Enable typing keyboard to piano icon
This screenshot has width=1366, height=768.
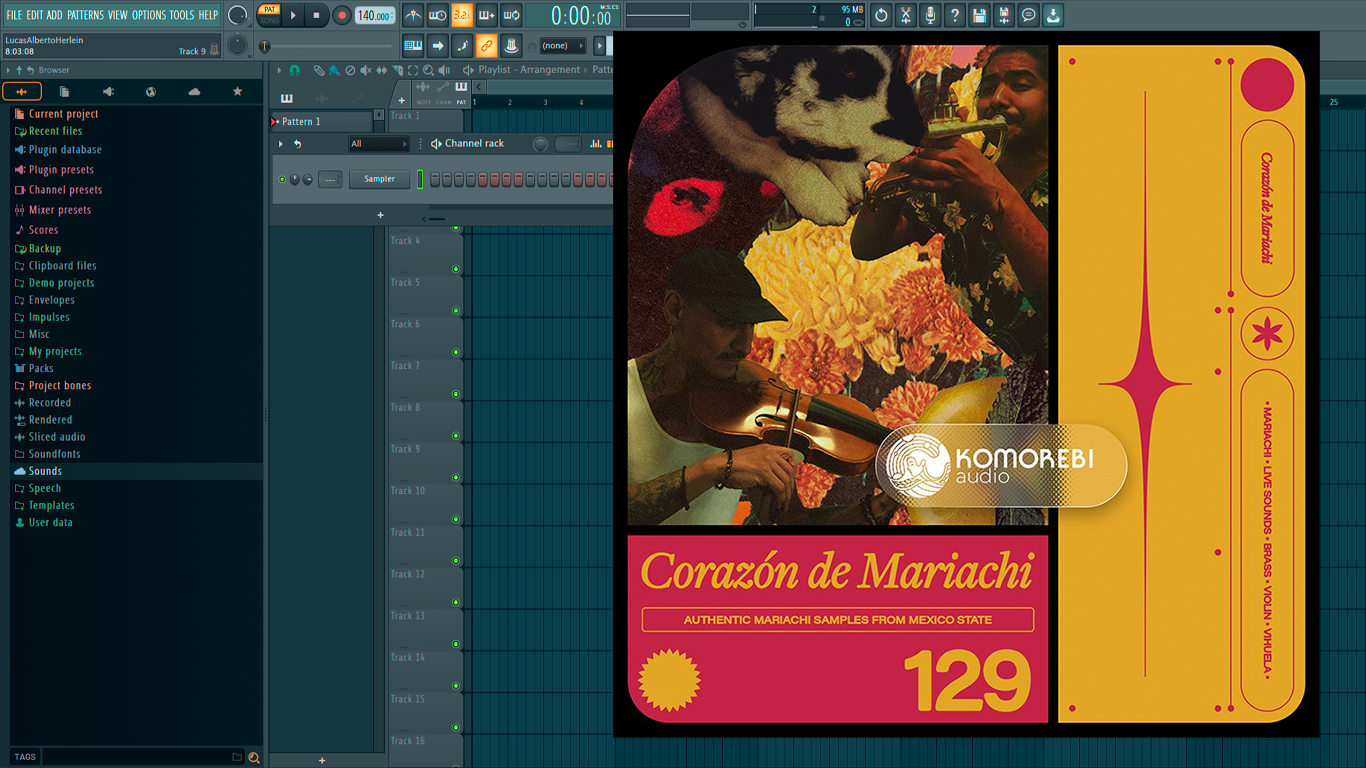[x=413, y=45]
